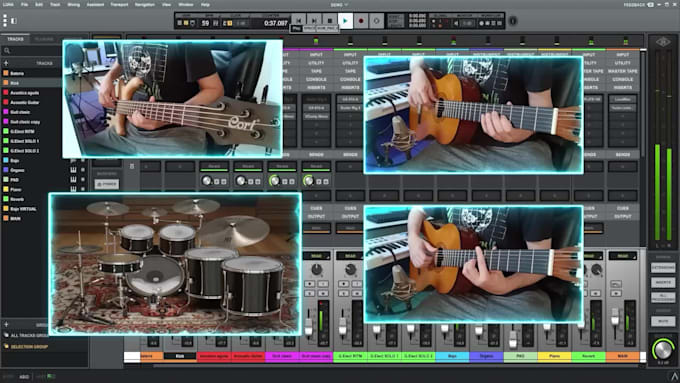Viewport: 680px width, 383px height.
Task: Open READ automation dropdown on MAIN channel
Action: click(623, 256)
